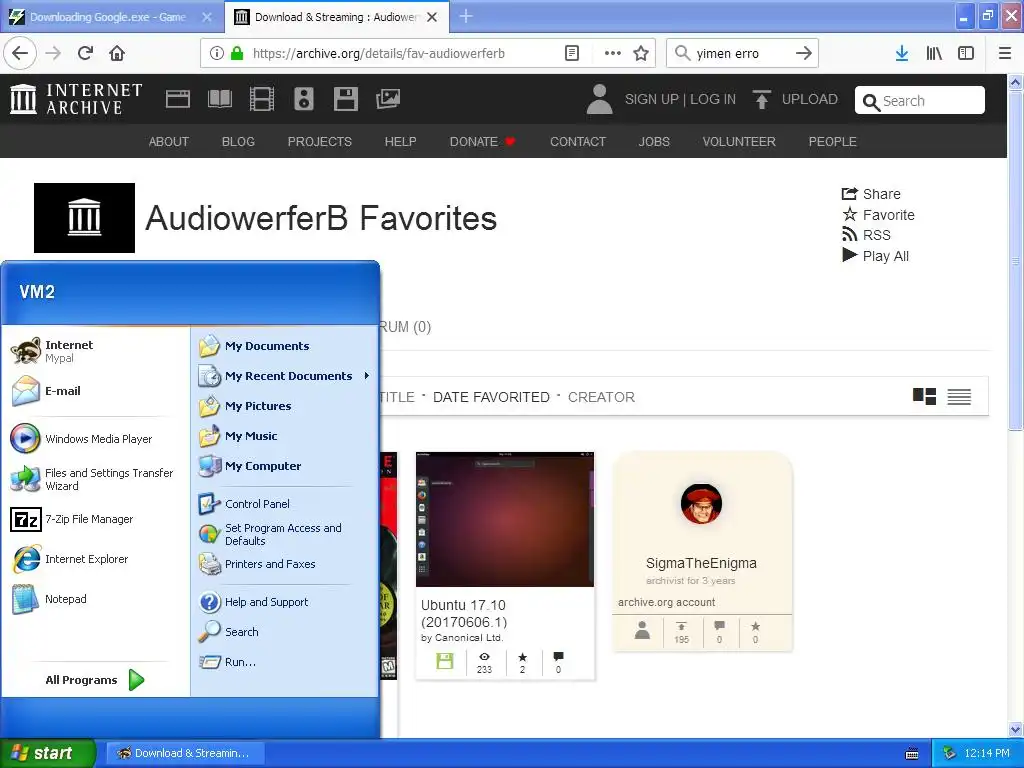Open the Downloads arrow icon
This screenshot has height=768, width=1024.
902,54
